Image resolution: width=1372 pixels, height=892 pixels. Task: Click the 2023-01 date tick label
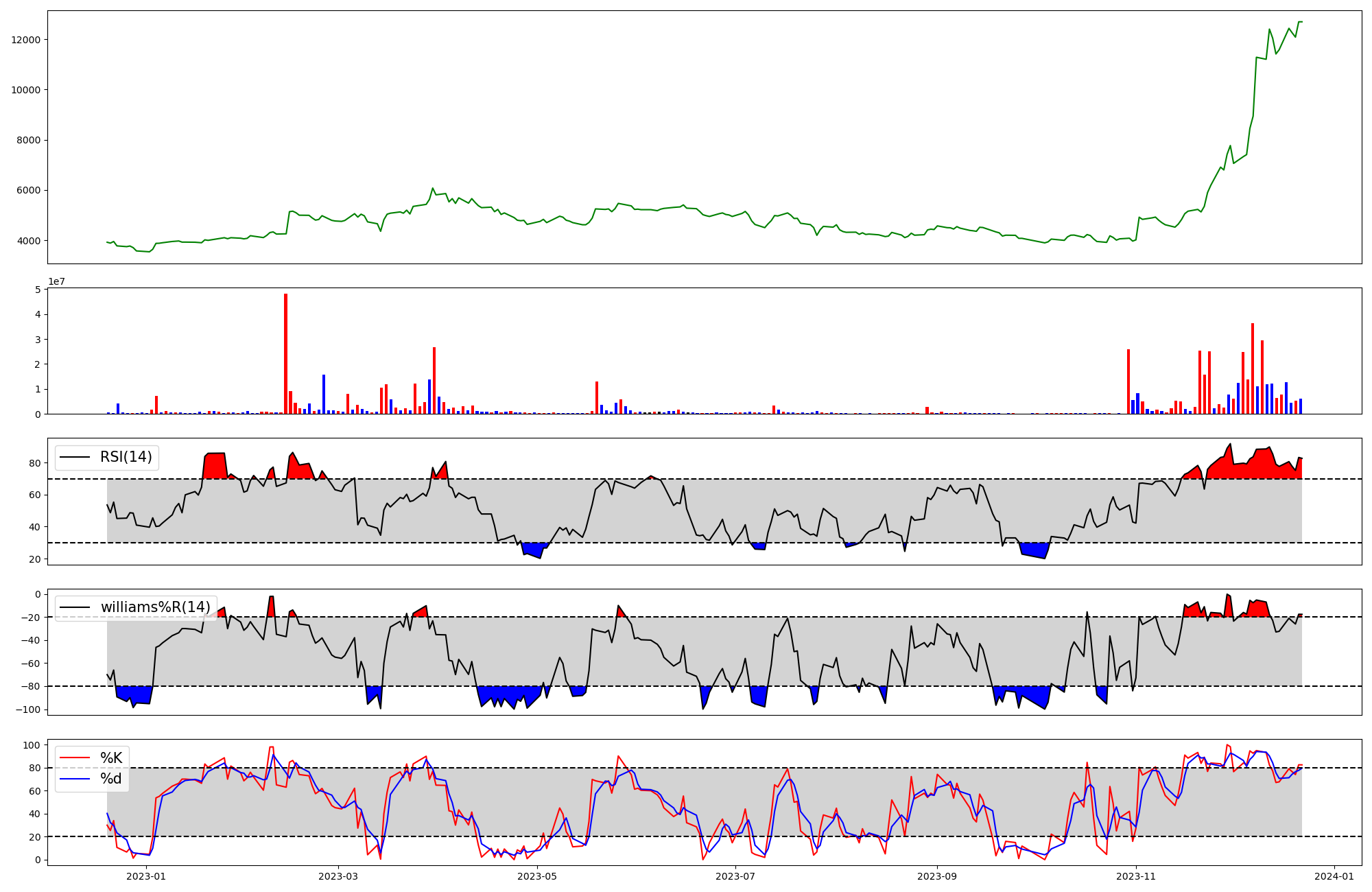point(147,876)
